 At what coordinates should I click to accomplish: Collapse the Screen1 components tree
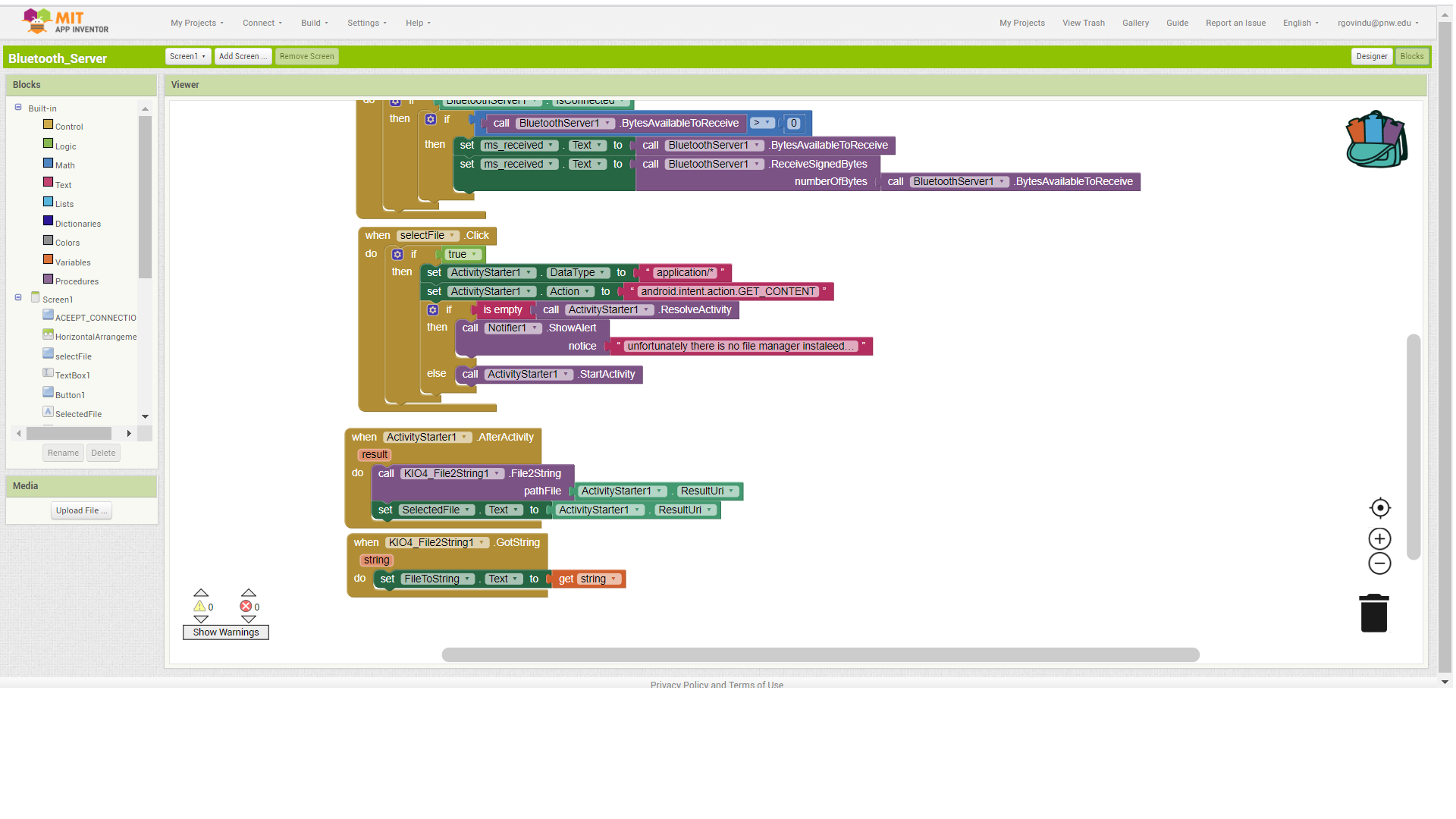[18, 298]
